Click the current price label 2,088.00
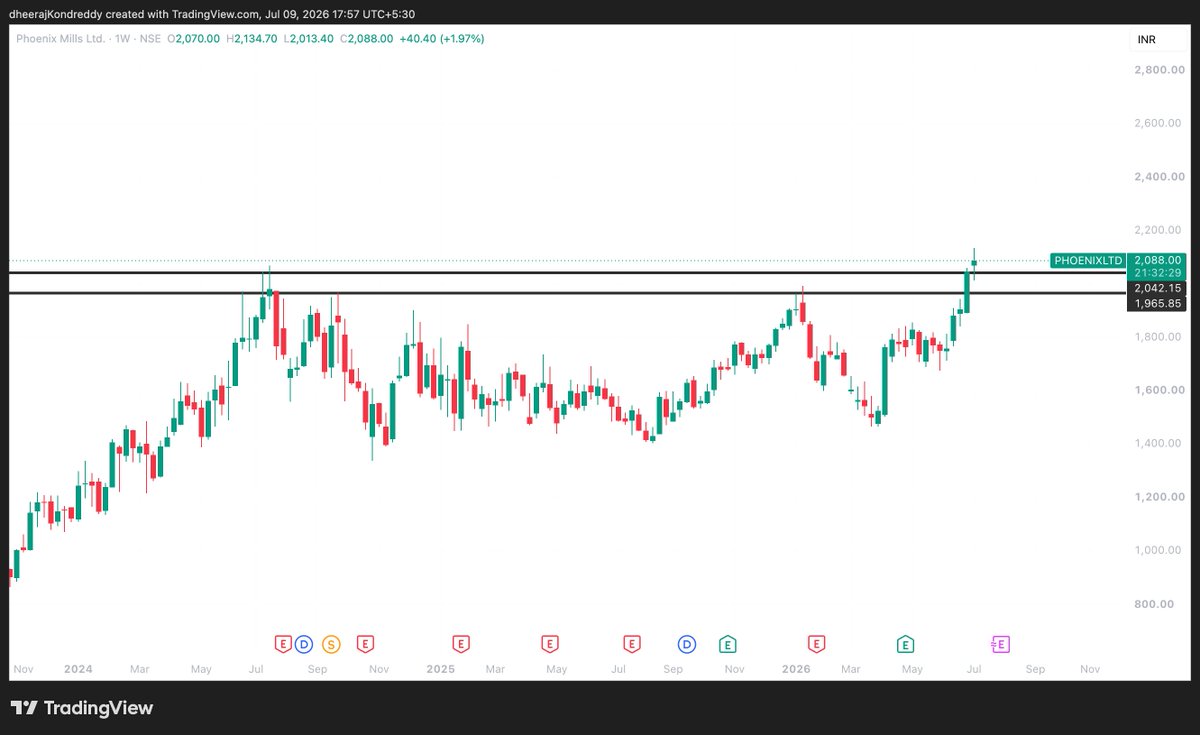Screen dimensions: 1200x735 coord(1158,260)
